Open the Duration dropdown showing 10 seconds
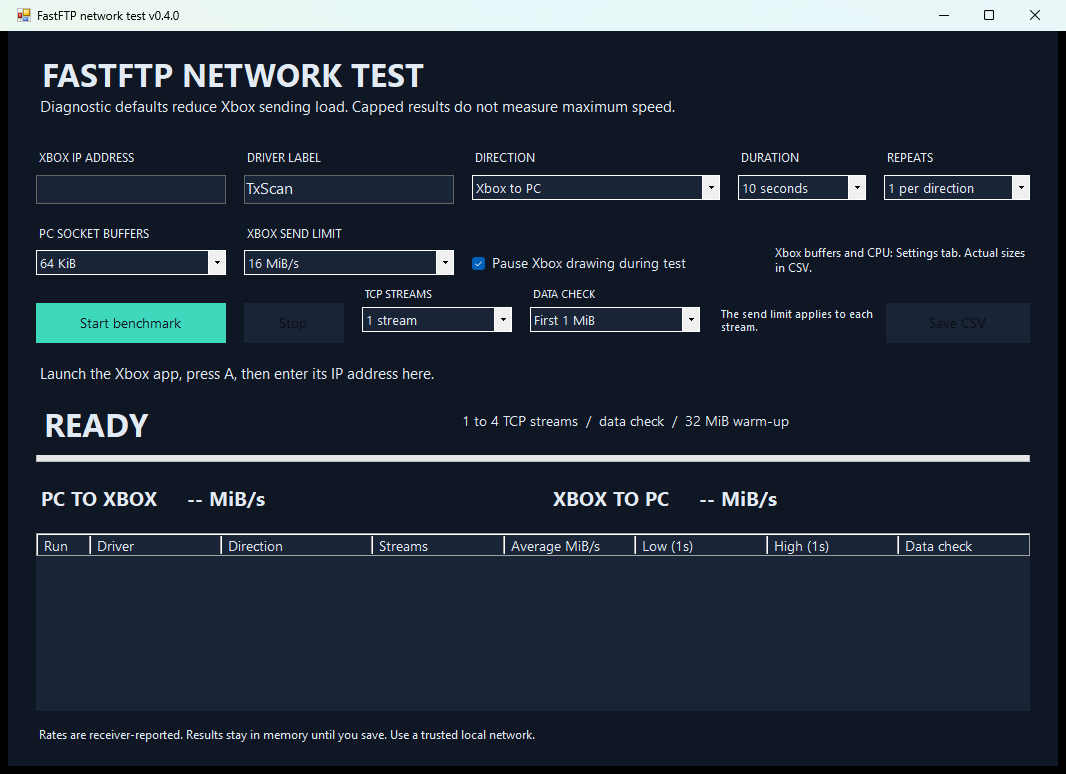Viewport: 1066px width, 774px height. pos(802,188)
